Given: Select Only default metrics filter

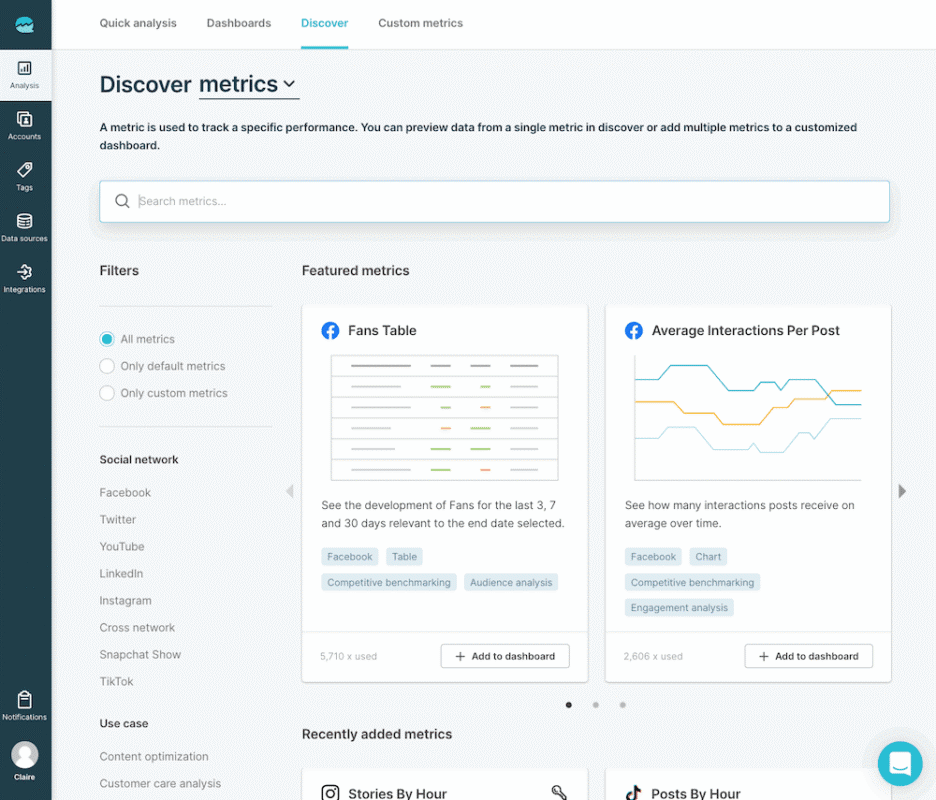Looking at the screenshot, I should click(x=106, y=366).
